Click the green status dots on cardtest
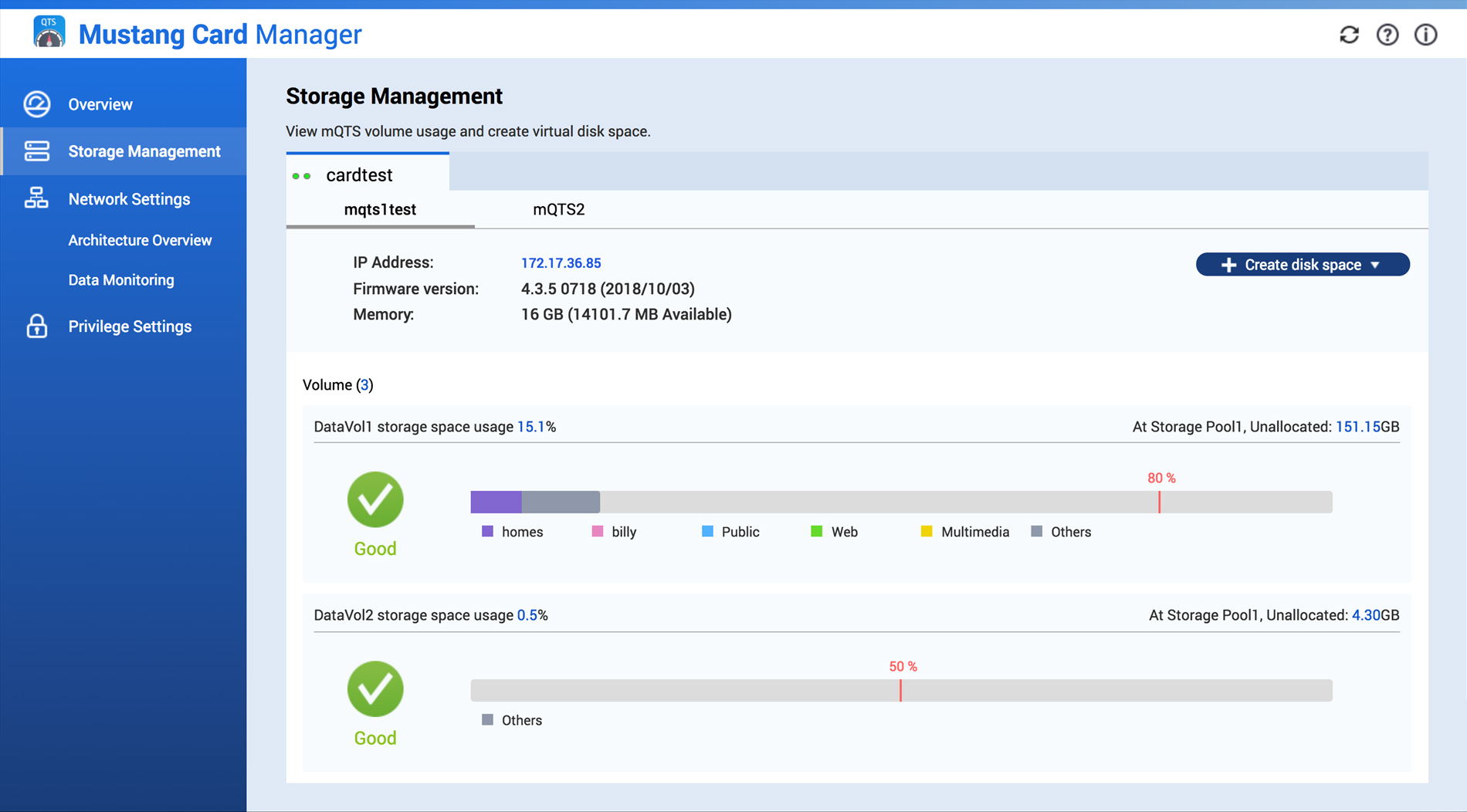 point(302,176)
